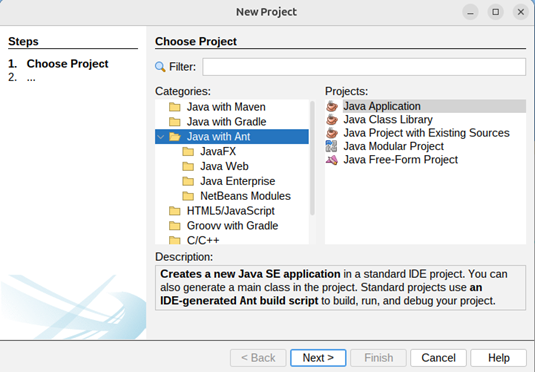This screenshot has height=372, width=535.
Task: Select the Groovy with Gradle category
Action: [232, 226]
